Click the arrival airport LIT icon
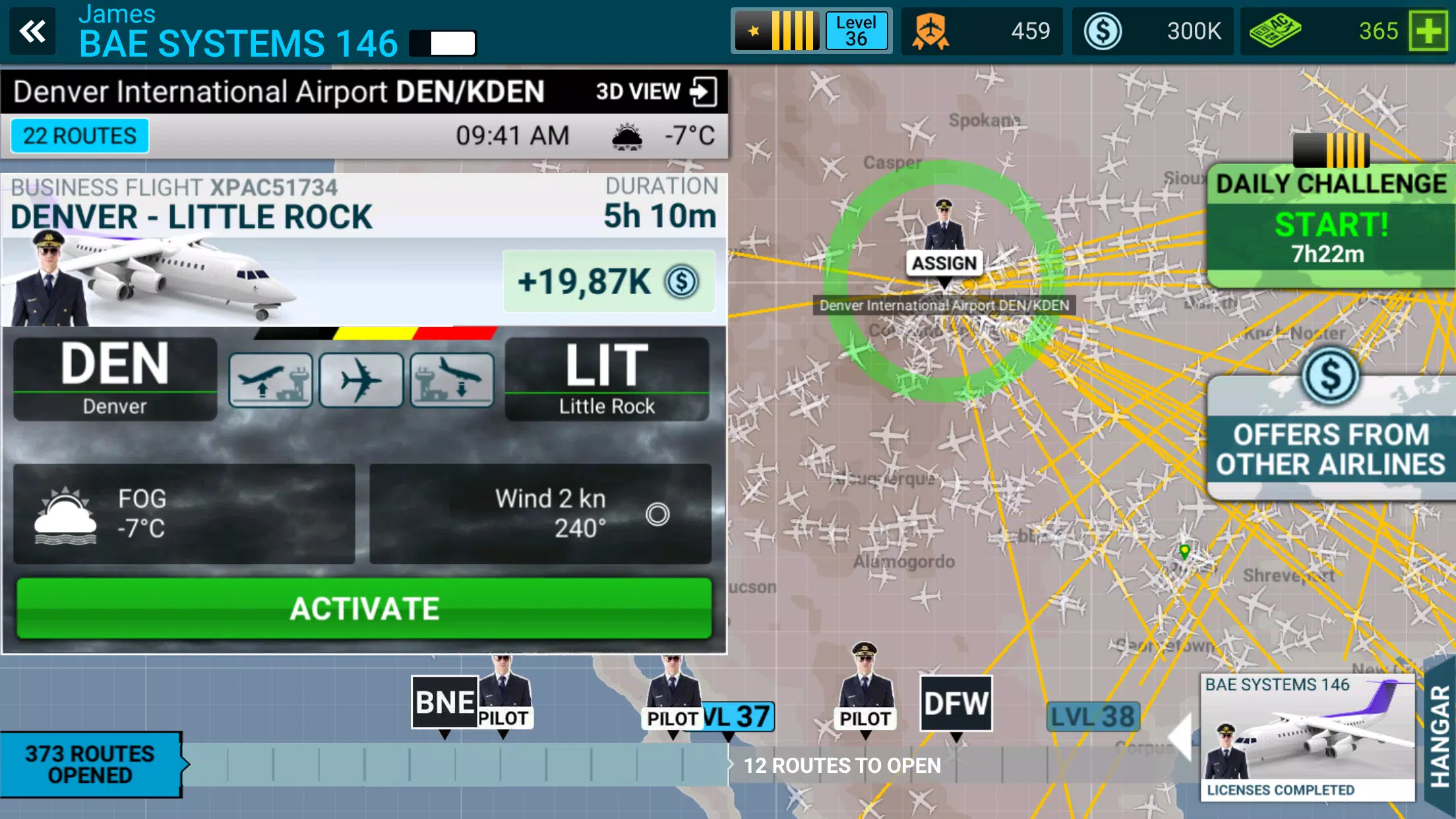Viewport: 1456px width, 819px height. [x=607, y=376]
